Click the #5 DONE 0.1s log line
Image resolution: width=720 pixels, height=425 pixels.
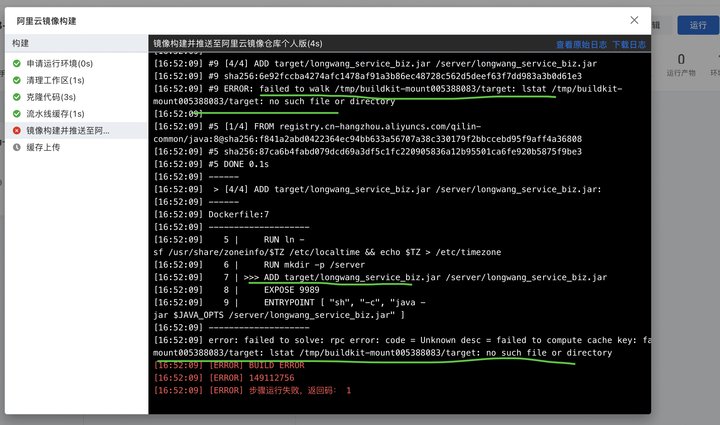pos(211,164)
